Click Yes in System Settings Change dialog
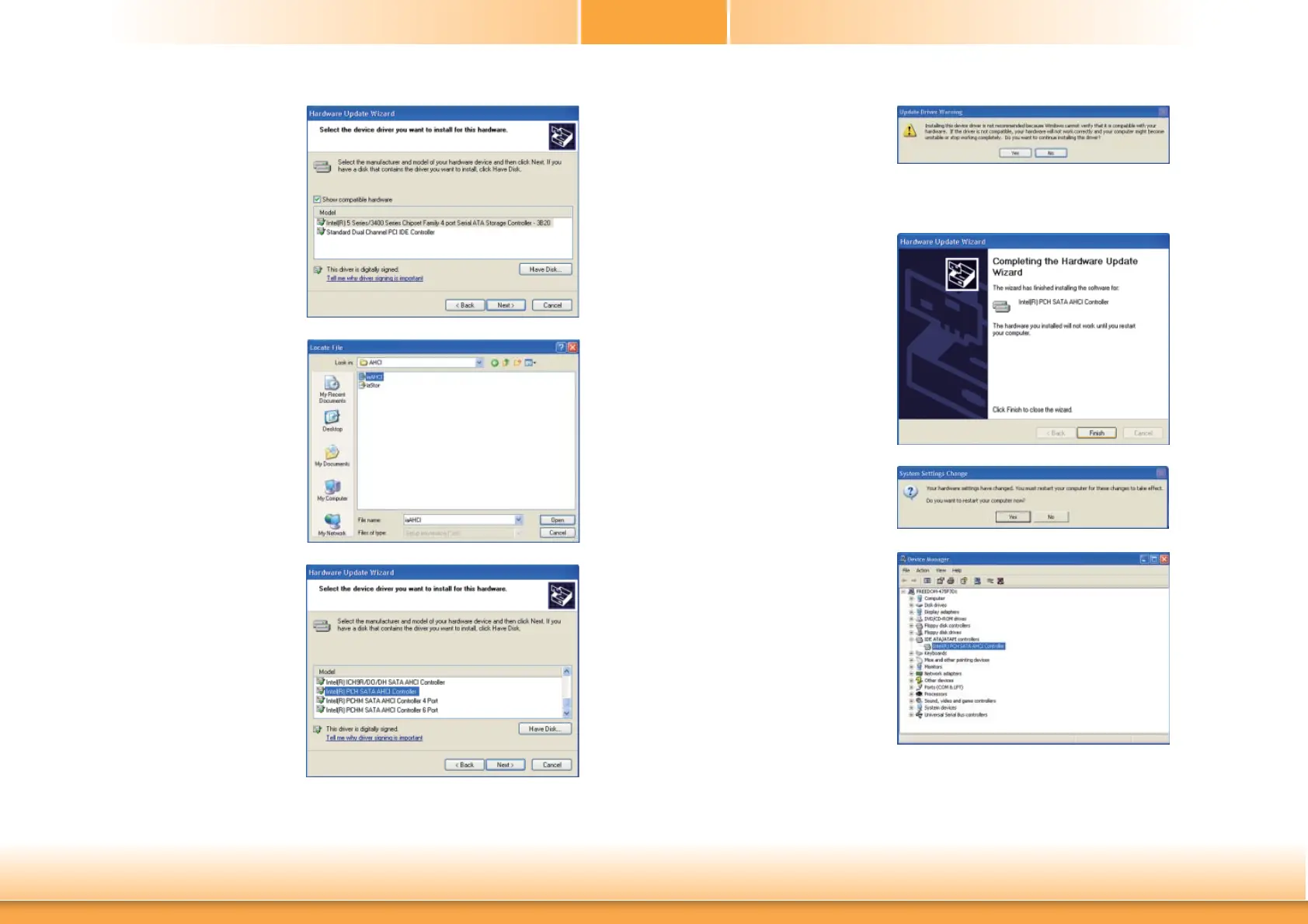The width and height of the screenshot is (1308, 924). click(x=1013, y=517)
